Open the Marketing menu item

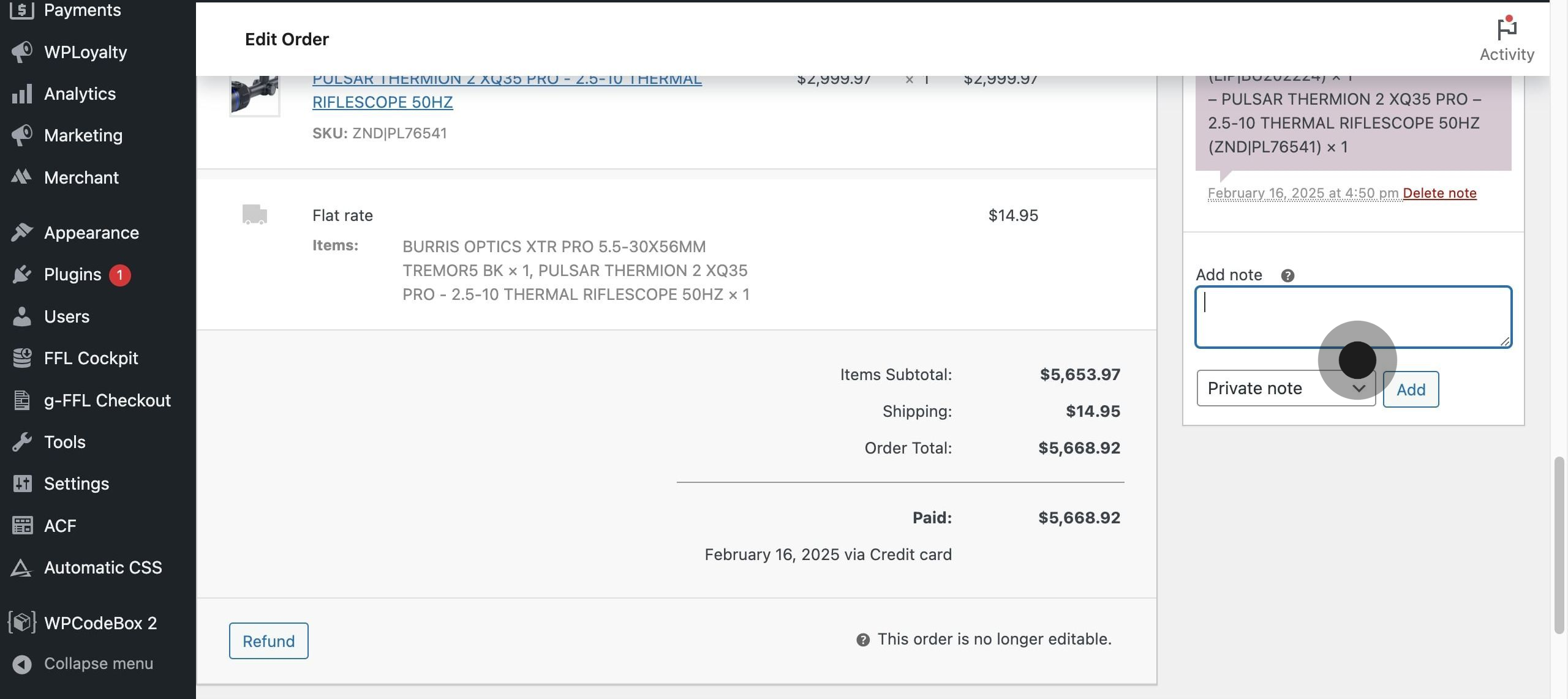[83, 135]
